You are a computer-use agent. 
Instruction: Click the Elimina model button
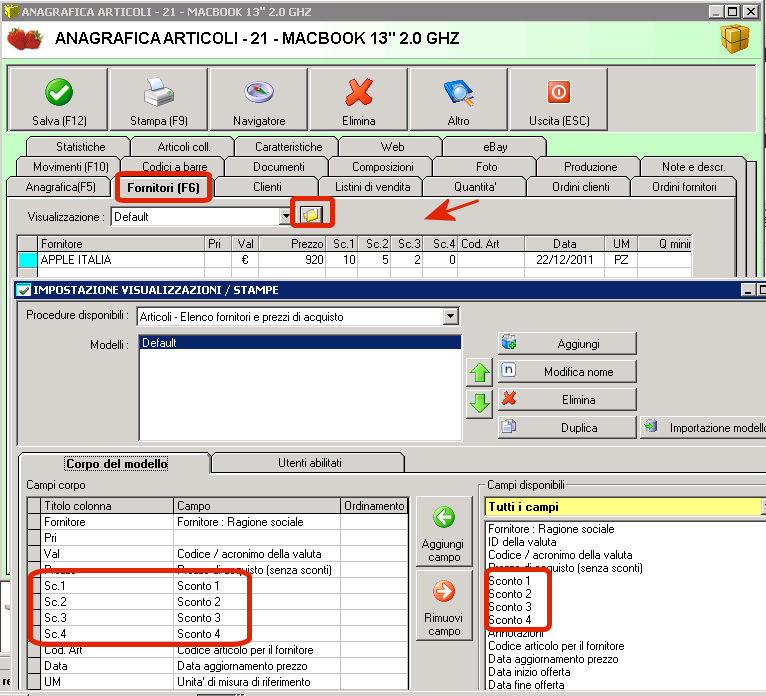click(x=567, y=400)
